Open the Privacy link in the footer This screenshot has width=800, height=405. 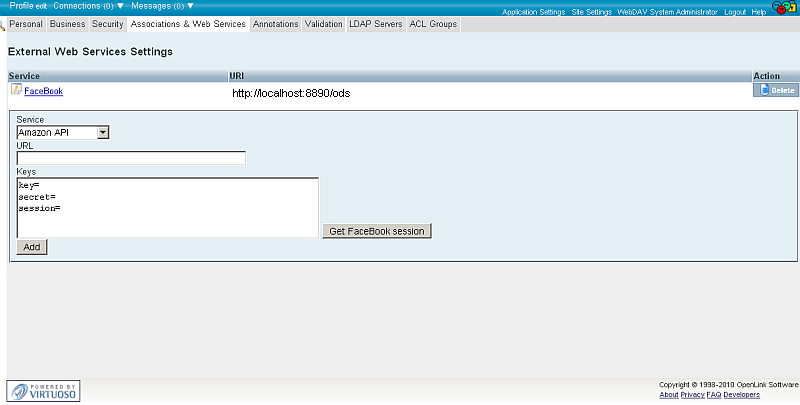[692, 395]
